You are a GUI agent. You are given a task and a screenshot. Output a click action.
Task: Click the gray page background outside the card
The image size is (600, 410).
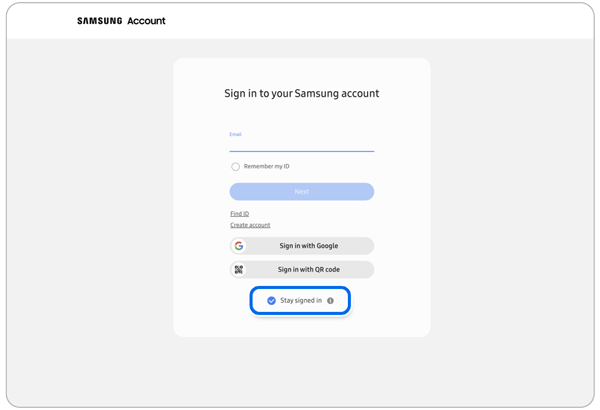(90, 220)
